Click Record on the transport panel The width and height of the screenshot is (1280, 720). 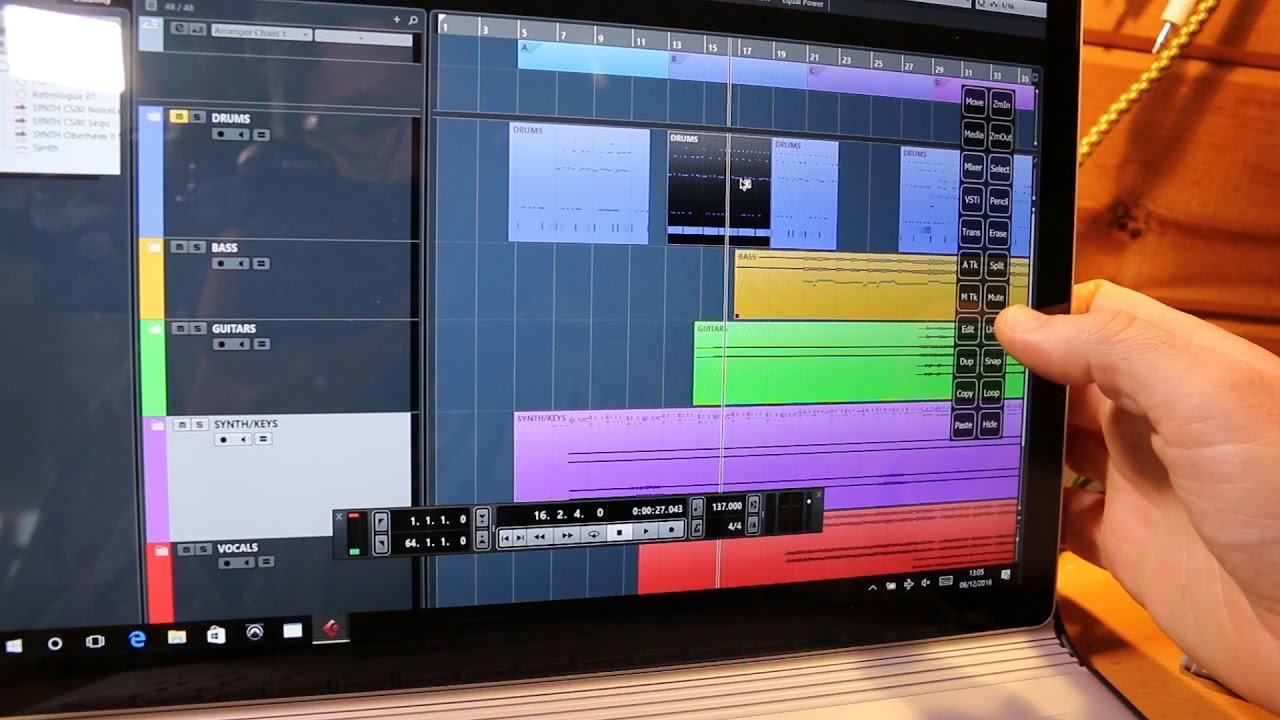point(671,530)
